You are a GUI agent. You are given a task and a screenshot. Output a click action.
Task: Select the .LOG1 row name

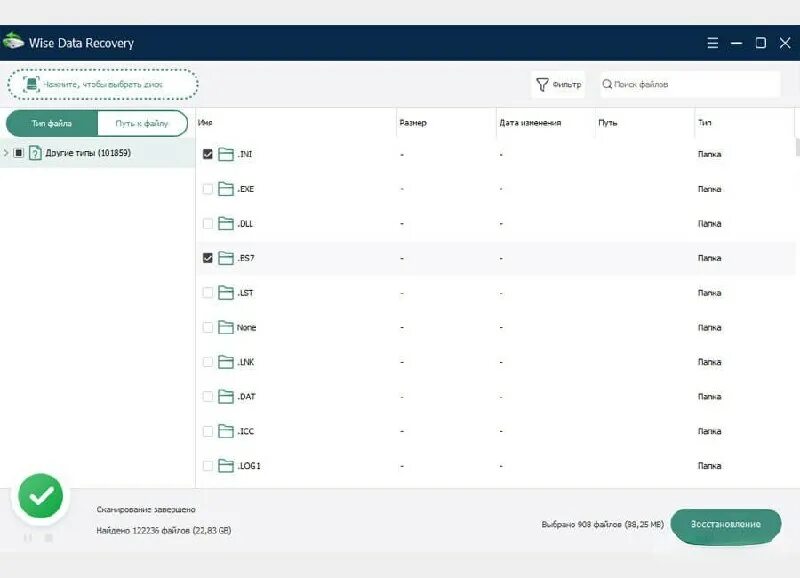pos(248,466)
